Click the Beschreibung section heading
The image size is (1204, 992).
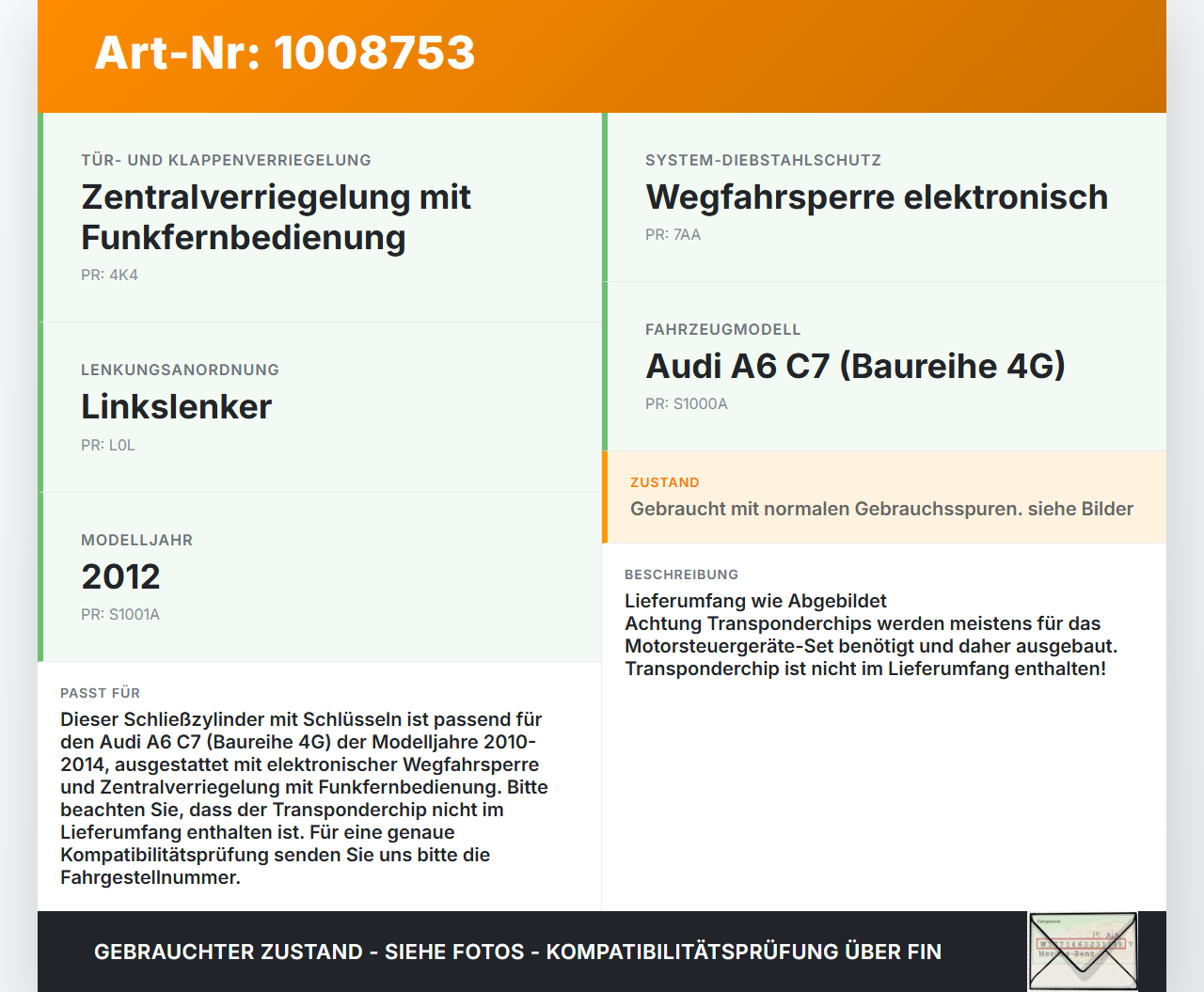[x=681, y=575]
